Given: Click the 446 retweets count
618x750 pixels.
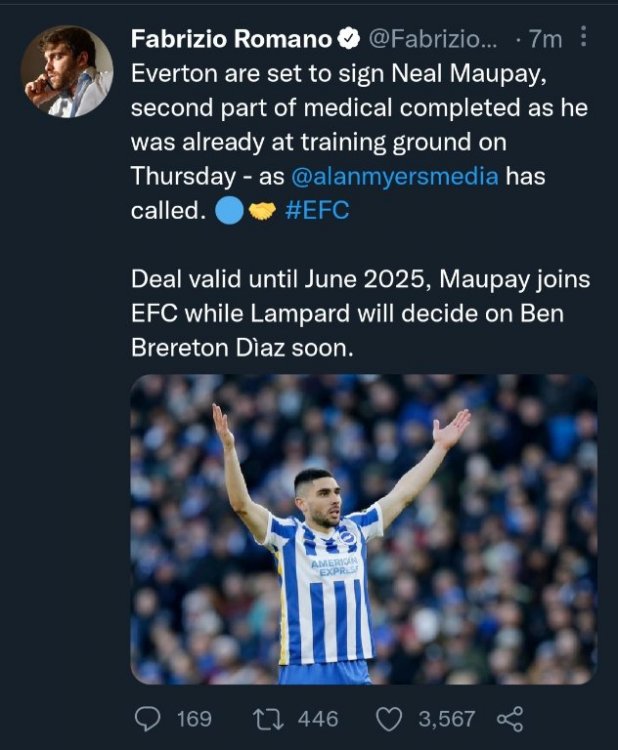Looking at the screenshot, I should [x=318, y=718].
